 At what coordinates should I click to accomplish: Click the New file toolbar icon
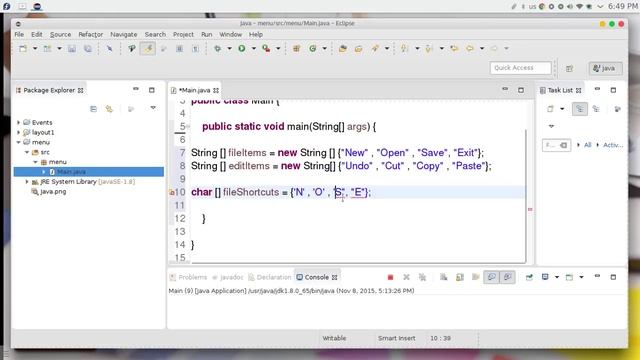tap(23, 49)
